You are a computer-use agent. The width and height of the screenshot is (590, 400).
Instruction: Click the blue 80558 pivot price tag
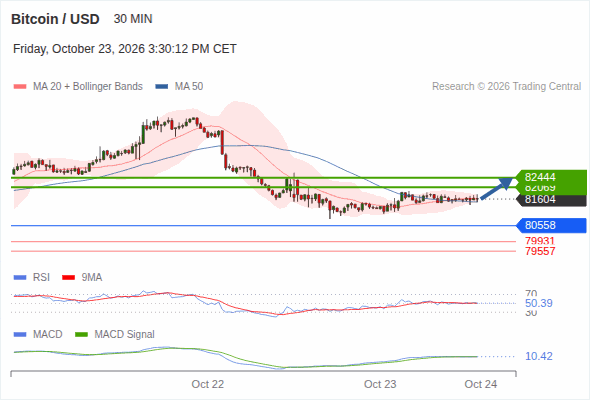(x=551, y=225)
